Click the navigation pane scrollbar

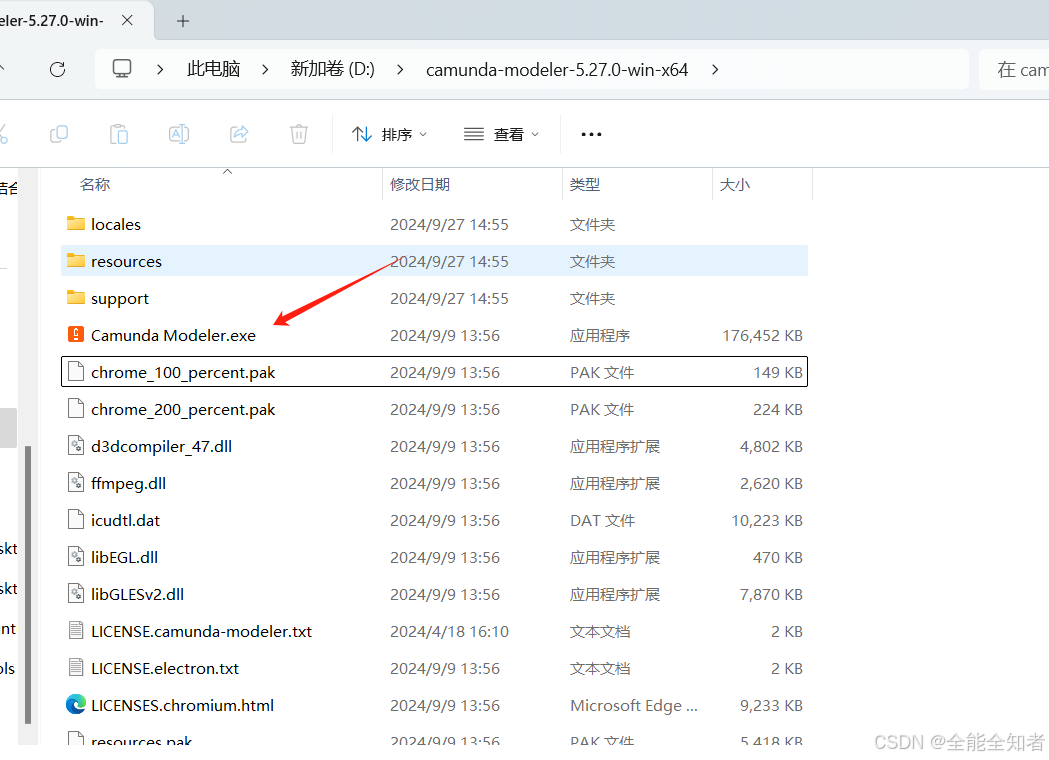point(28,585)
